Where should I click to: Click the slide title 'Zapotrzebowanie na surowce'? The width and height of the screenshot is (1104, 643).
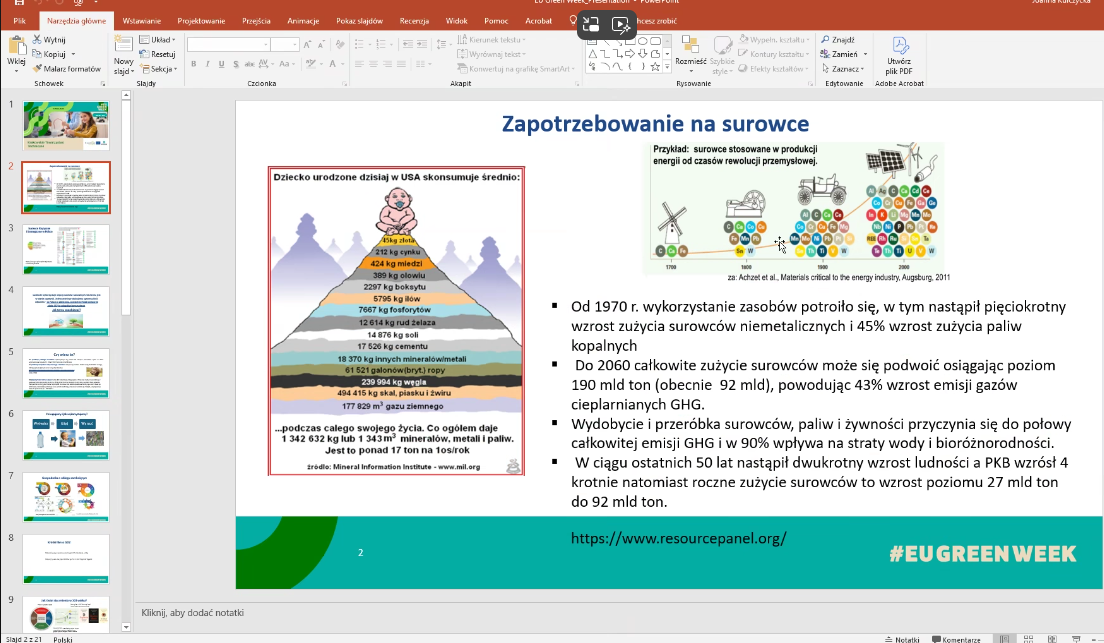coord(656,124)
